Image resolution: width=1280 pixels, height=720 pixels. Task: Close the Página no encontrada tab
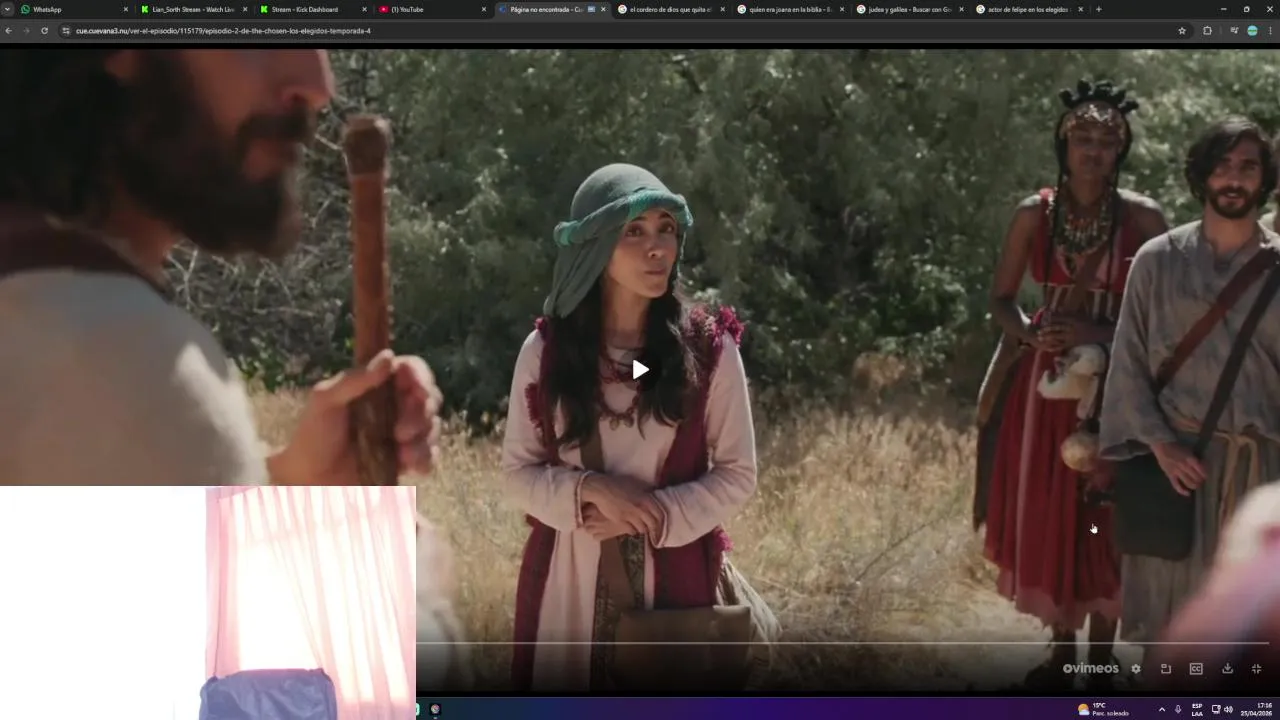pos(603,9)
